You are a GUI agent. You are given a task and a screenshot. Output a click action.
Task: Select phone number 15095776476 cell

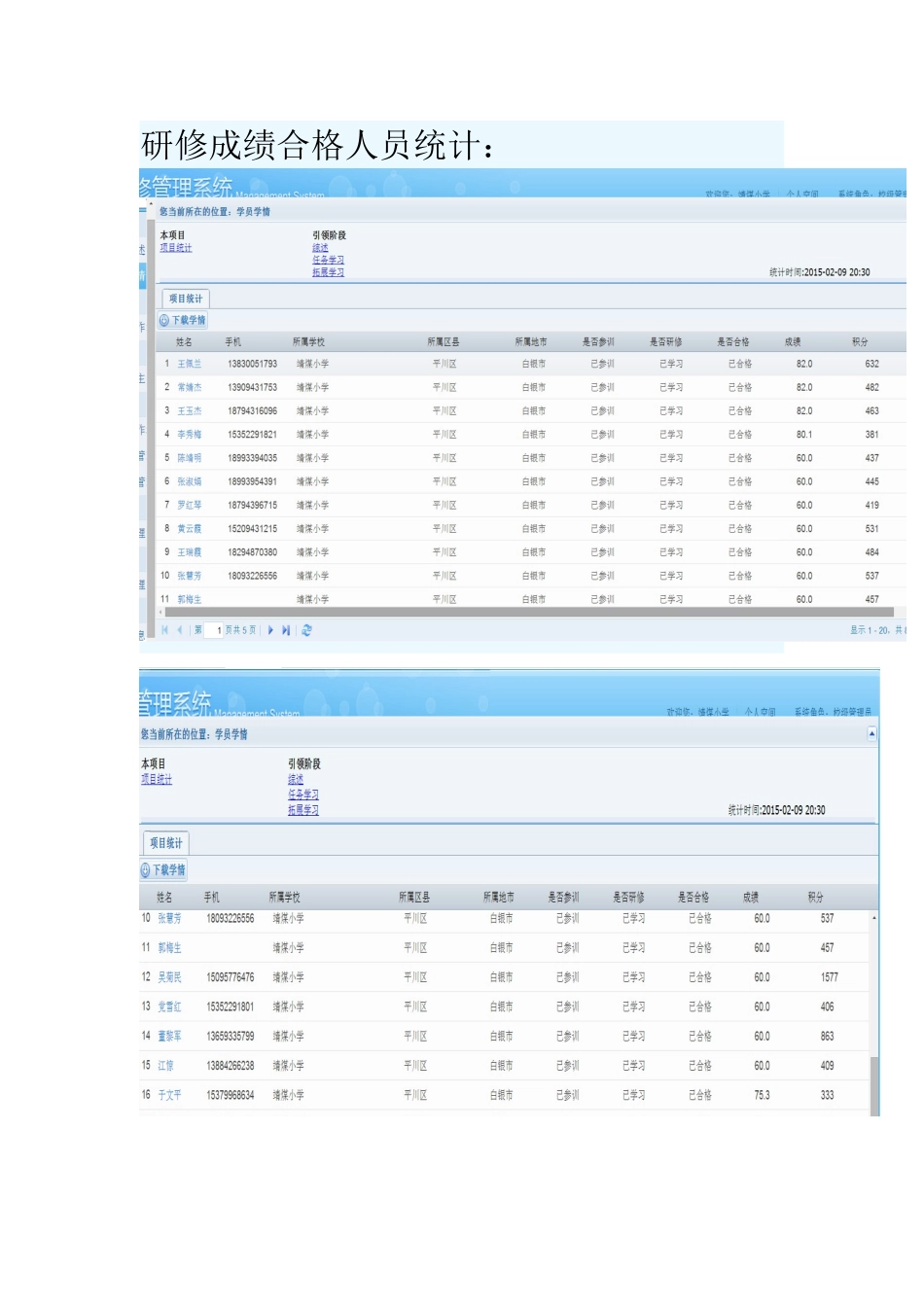tap(231, 977)
